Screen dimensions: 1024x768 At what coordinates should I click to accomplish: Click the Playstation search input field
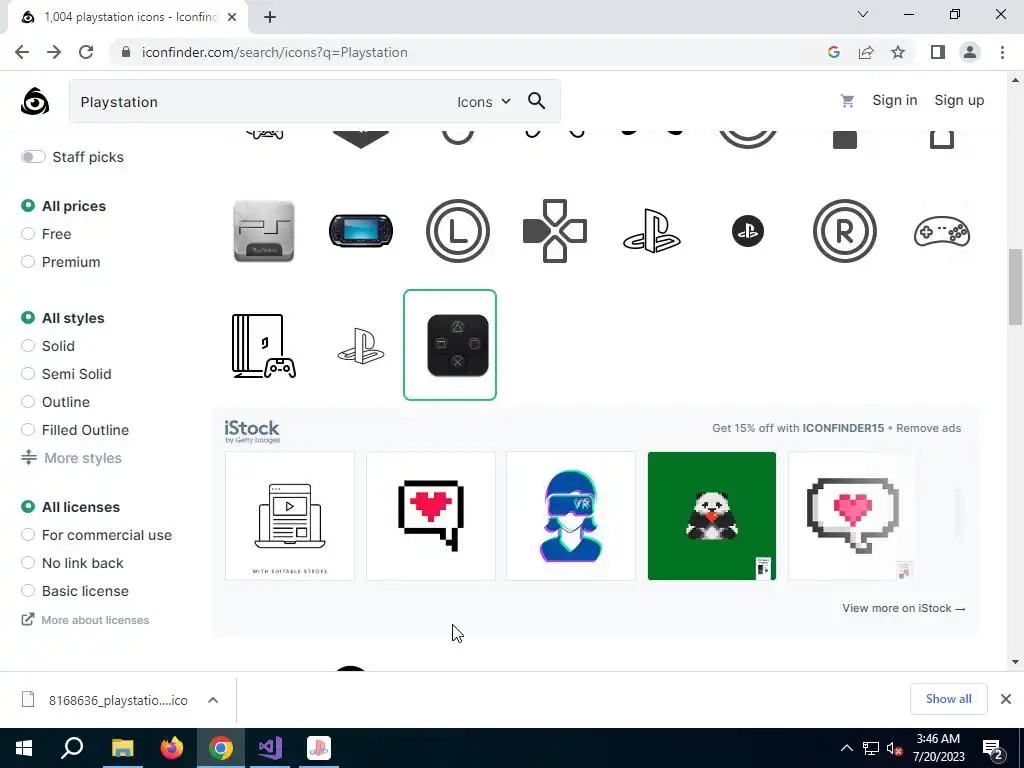pyautogui.click(x=261, y=102)
